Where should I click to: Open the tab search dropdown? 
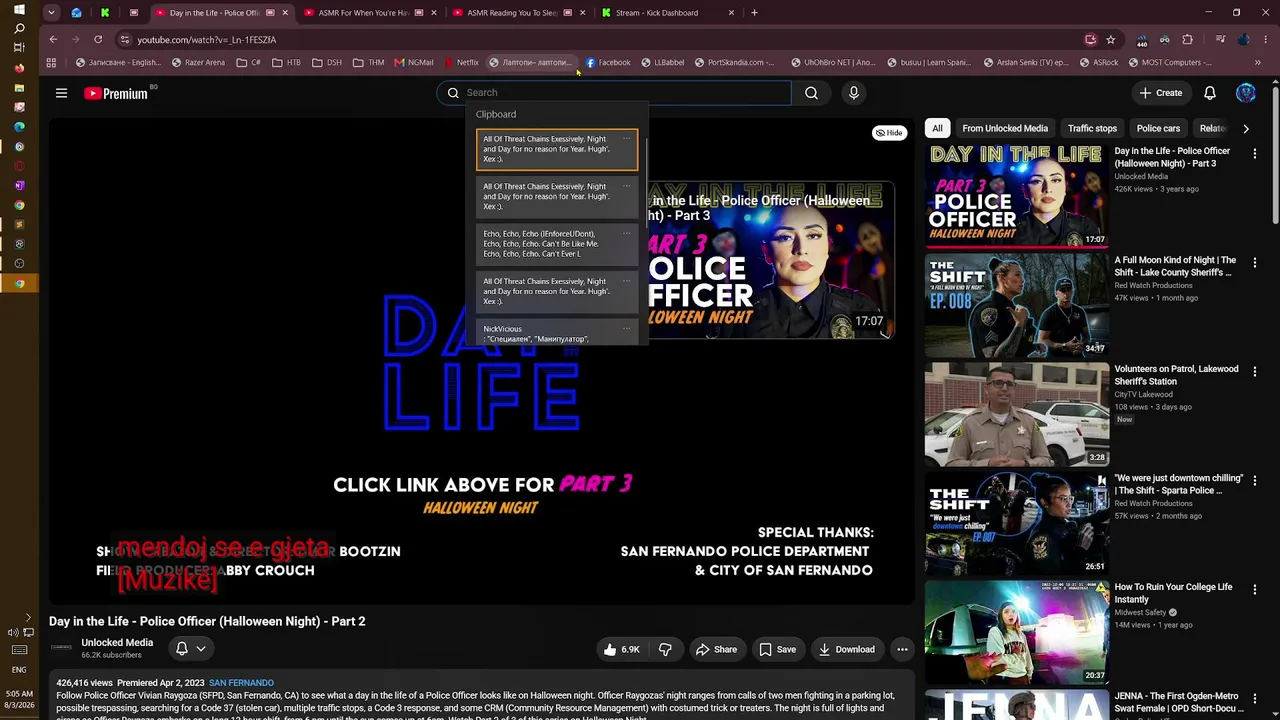pyautogui.click(x=51, y=13)
